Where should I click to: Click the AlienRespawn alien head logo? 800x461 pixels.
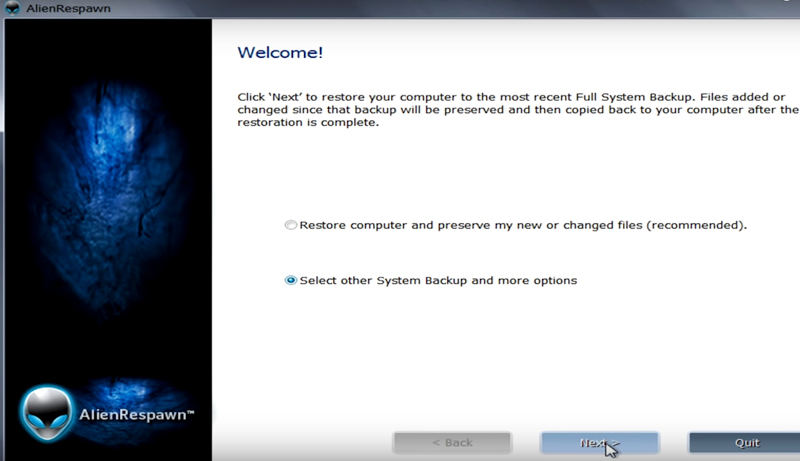coord(47,413)
